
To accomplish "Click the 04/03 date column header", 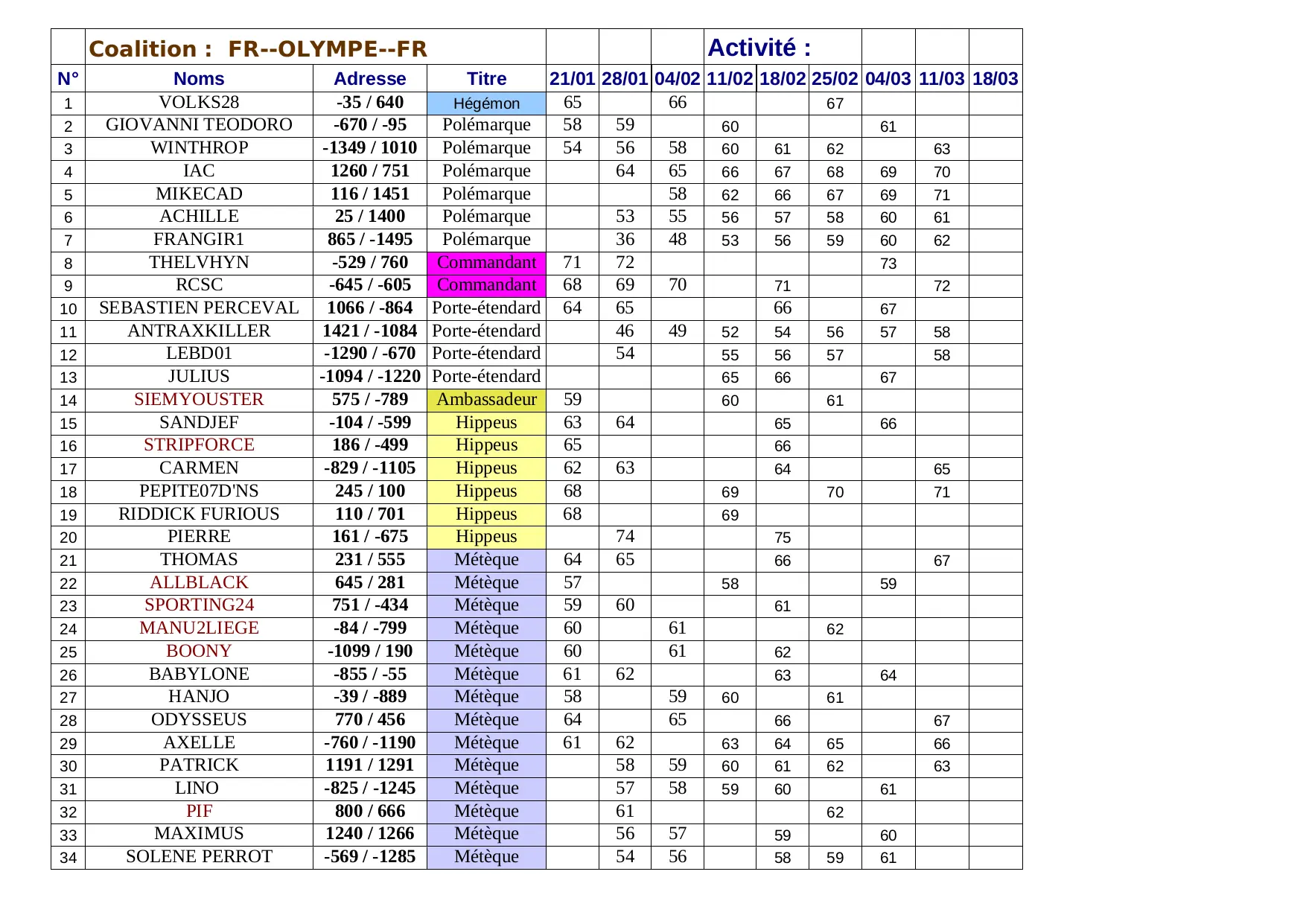I will point(888,79).
